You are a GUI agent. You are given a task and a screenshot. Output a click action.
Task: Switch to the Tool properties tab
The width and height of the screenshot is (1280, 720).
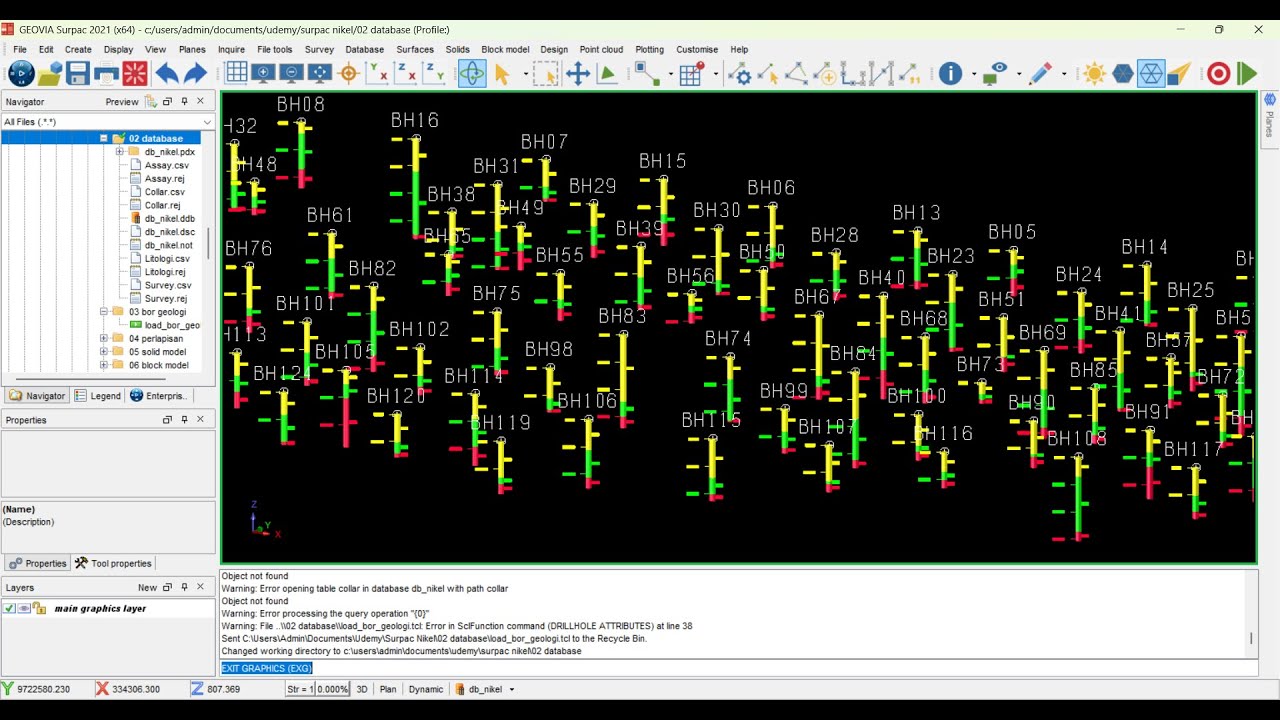(113, 563)
